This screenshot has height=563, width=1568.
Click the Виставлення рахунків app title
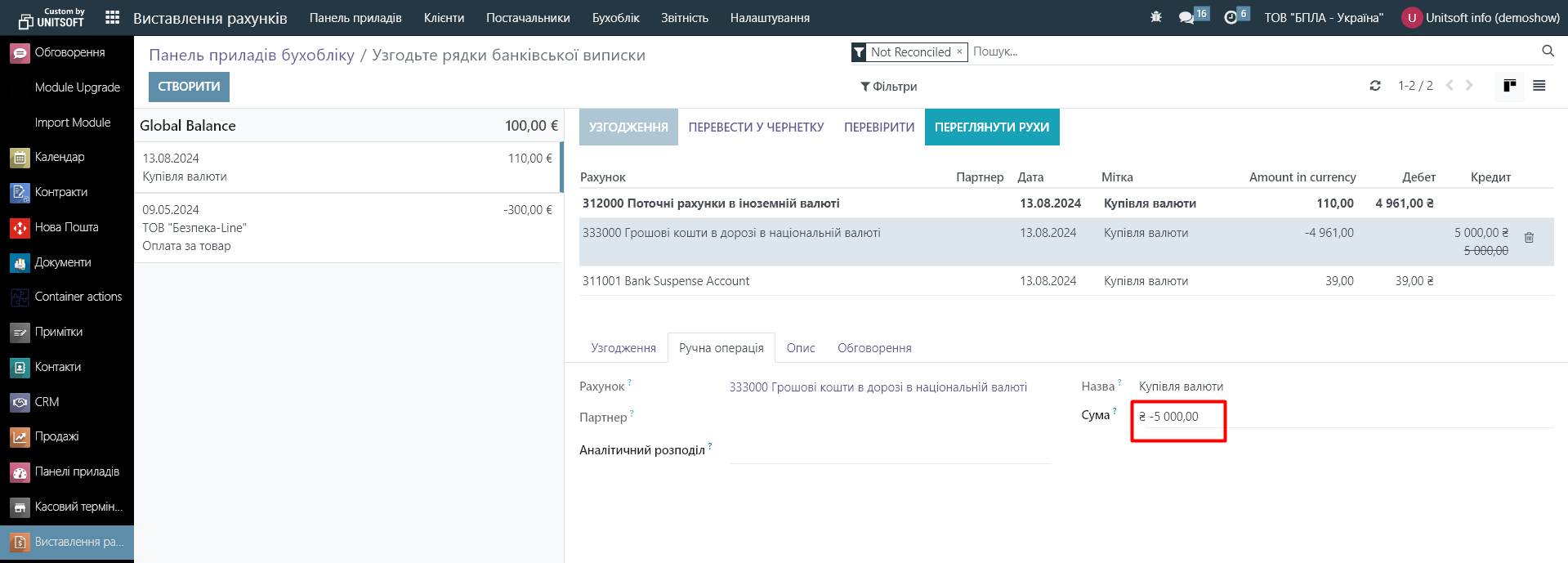tap(210, 18)
